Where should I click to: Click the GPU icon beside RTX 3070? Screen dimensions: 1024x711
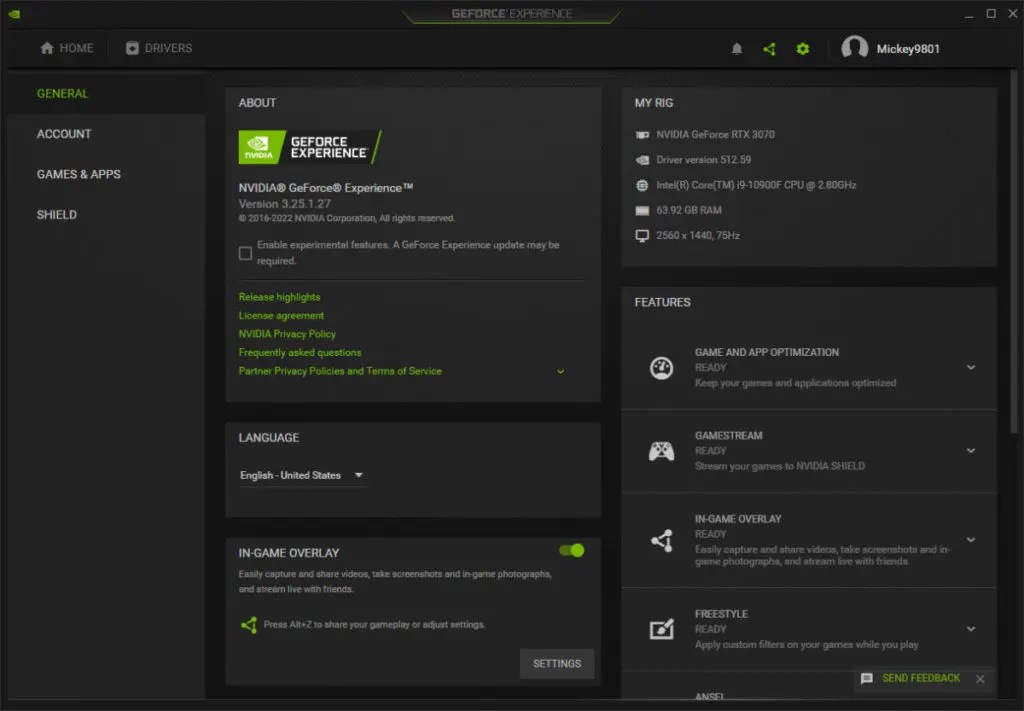point(642,134)
